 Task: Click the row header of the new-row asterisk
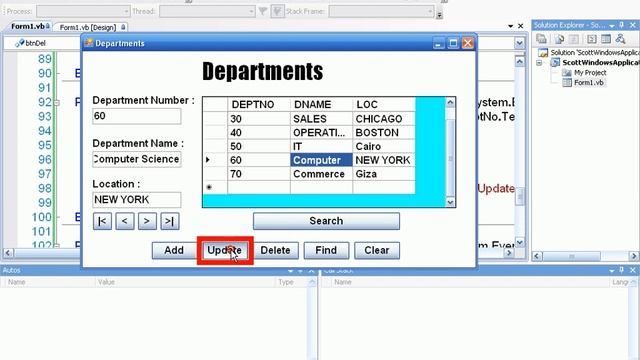point(215,187)
